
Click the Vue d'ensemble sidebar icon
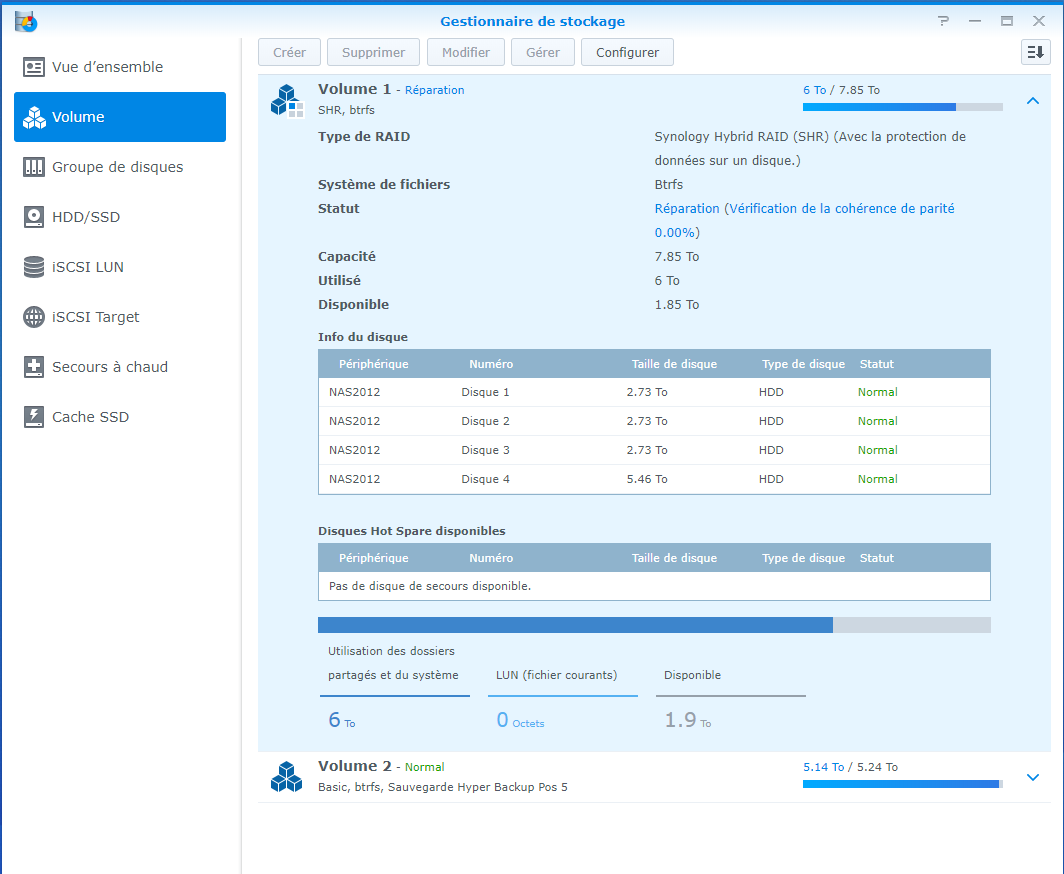[35, 67]
